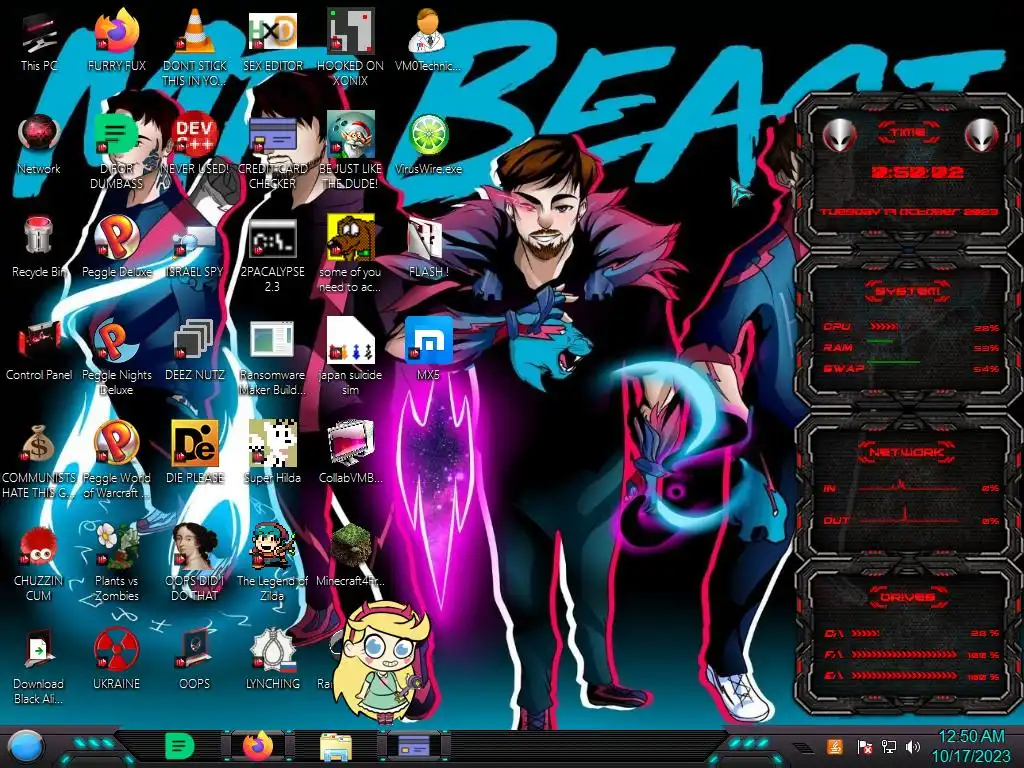Viewport: 1024px width, 768px height.
Task: Open the CREDIT CARD CHECKER shortcut
Action: pos(272,152)
